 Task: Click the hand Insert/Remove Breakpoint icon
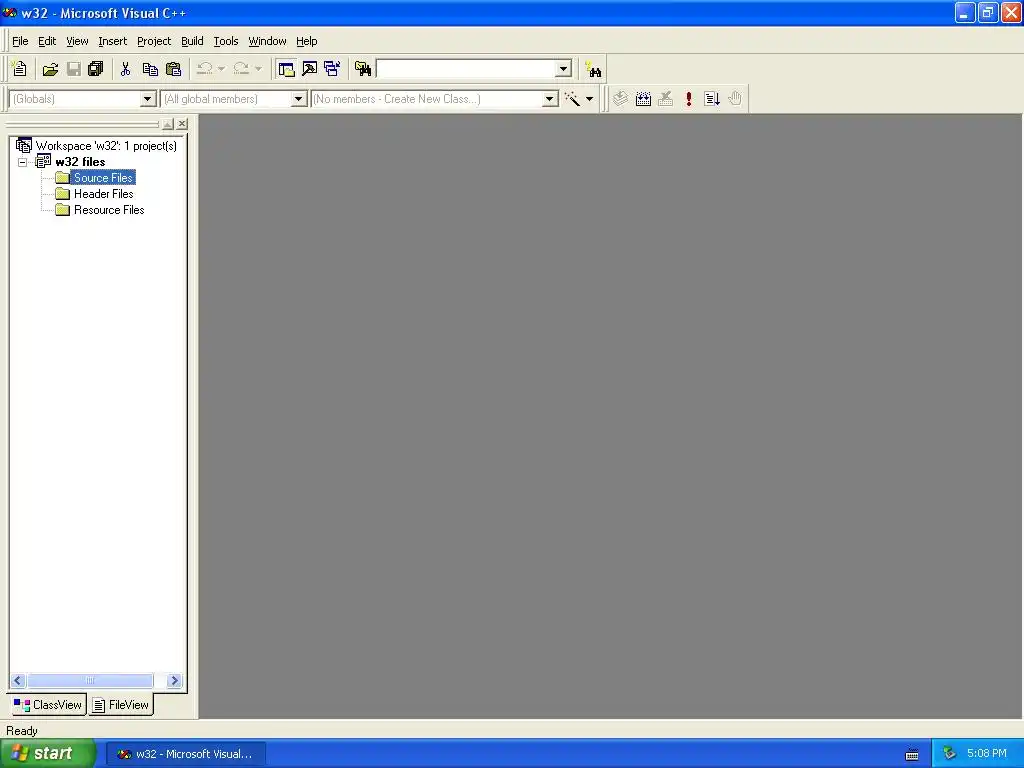pyautogui.click(x=735, y=99)
